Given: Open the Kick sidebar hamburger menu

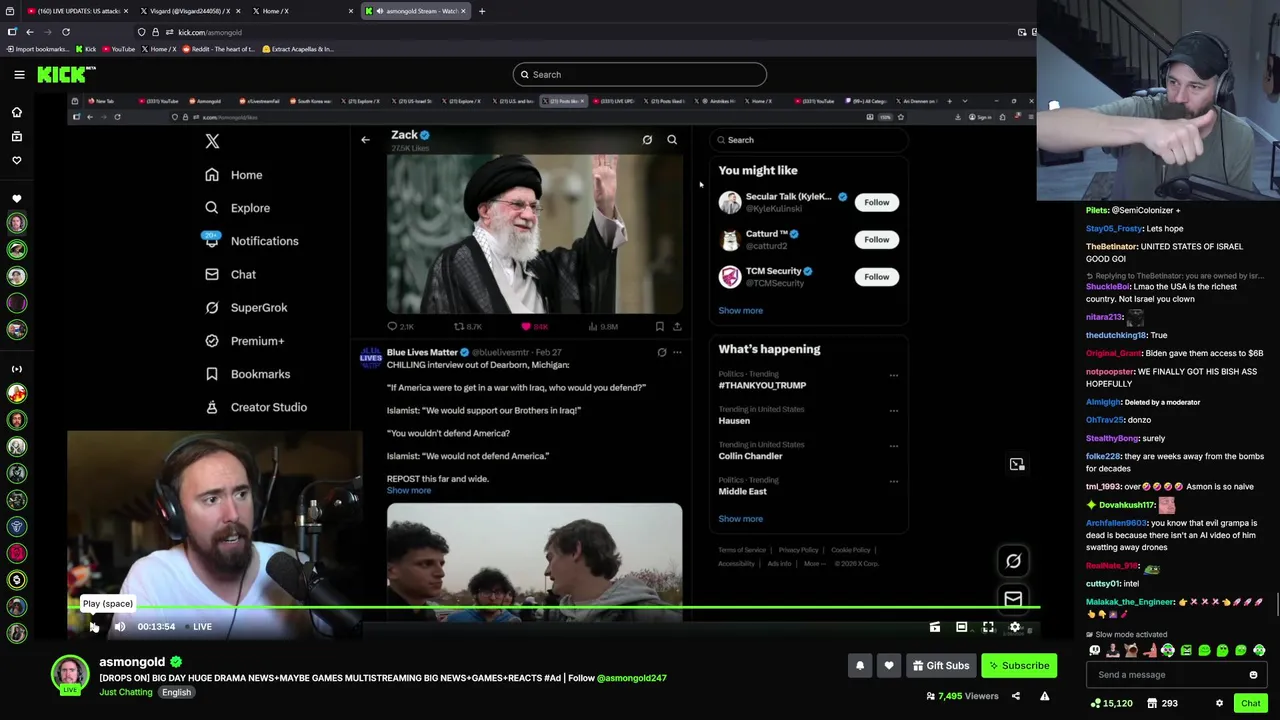Looking at the screenshot, I should click(x=19, y=74).
